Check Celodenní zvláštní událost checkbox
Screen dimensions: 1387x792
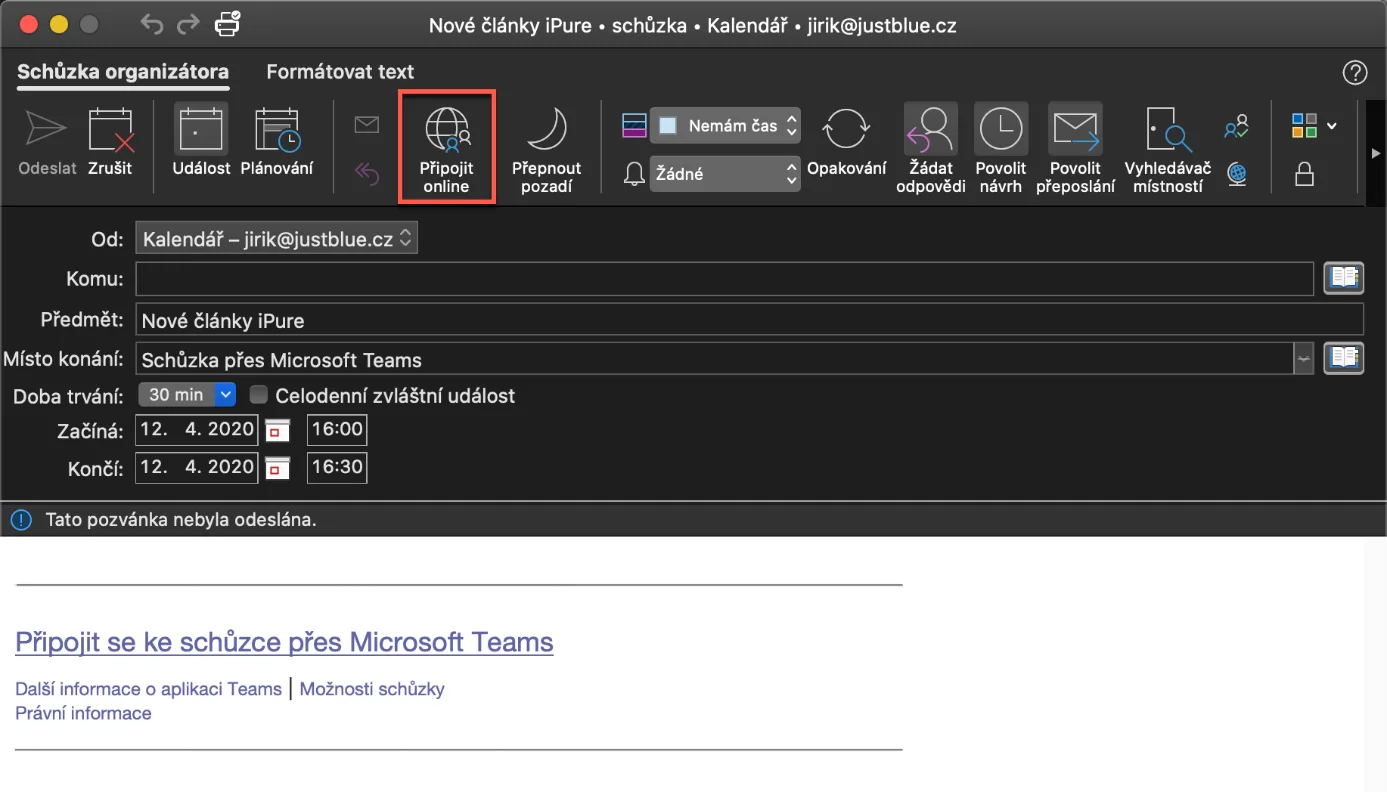pos(258,395)
